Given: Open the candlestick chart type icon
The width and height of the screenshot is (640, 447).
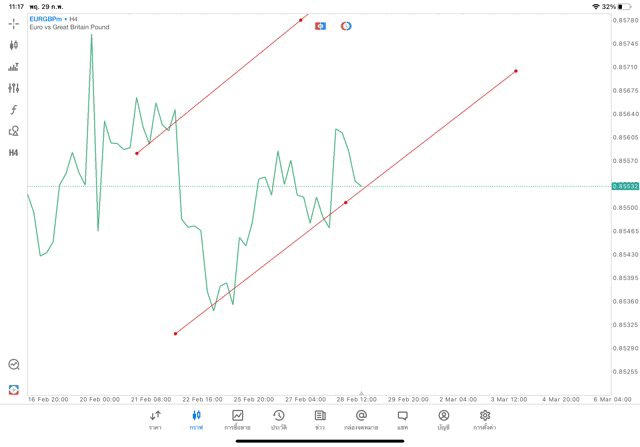Looking at the screenshot, I should pyautogui.click(x=14, y=45).
